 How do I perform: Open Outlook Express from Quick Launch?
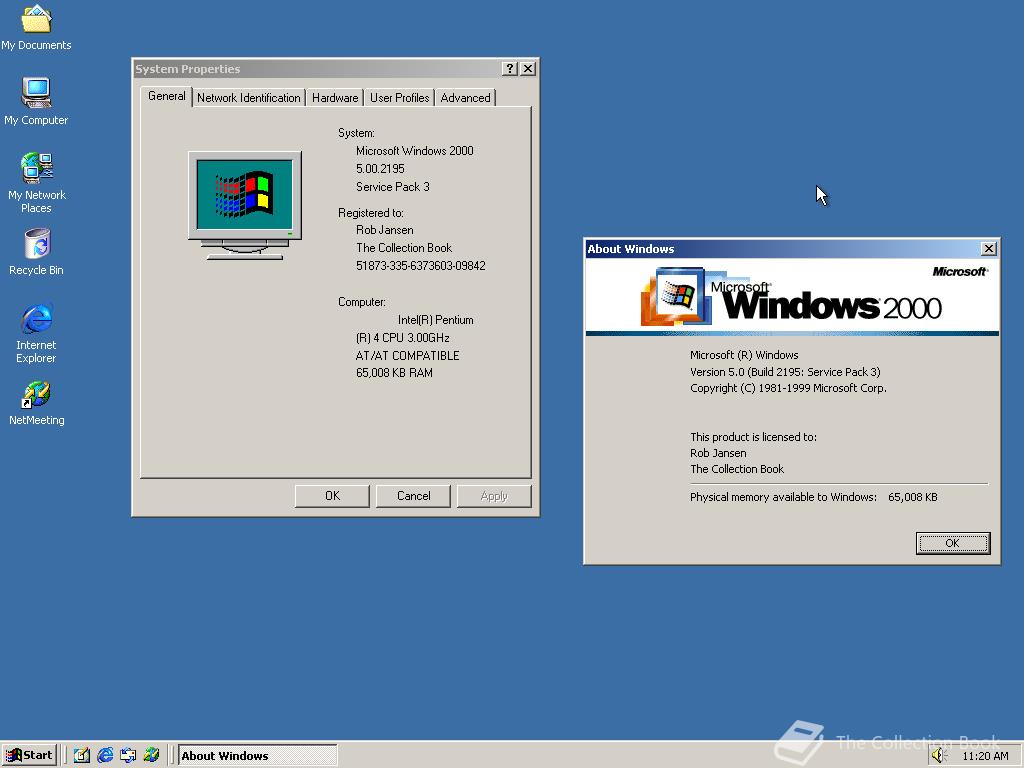(x=128, y=755)
